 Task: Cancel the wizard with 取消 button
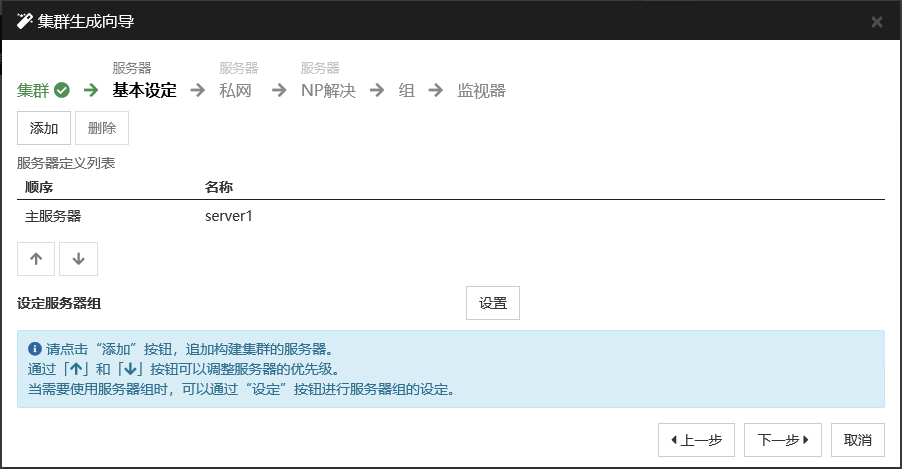tap(858, 439)
